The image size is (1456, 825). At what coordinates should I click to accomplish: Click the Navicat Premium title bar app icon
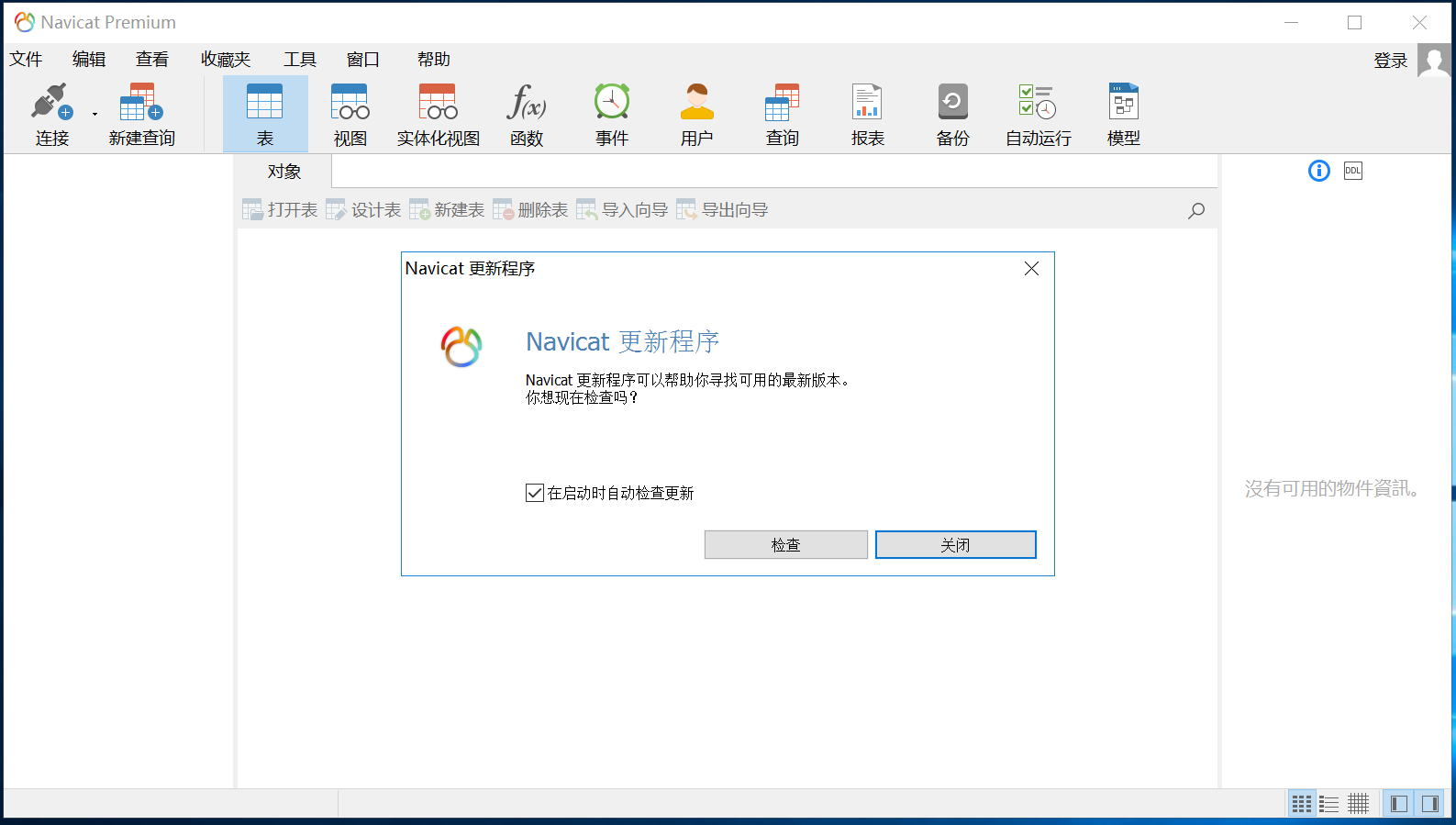(x=25, y=22)
